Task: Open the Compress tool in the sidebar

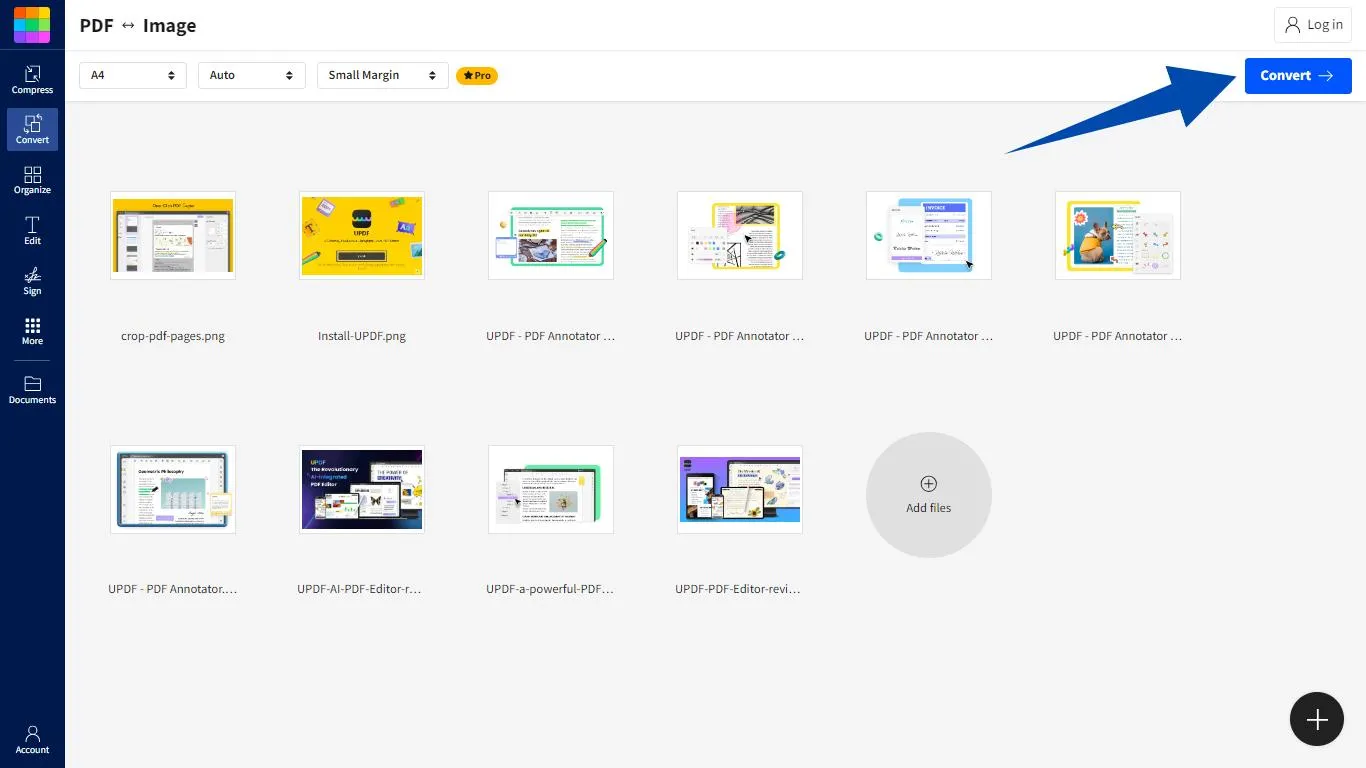Action: [x=32, y=78]
